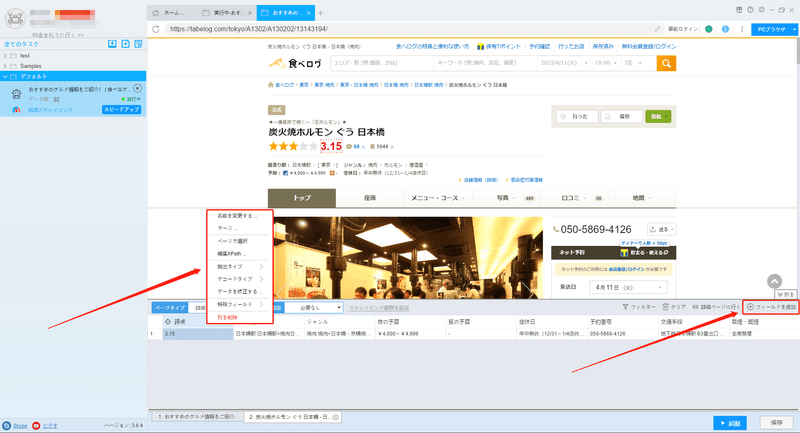
Task: Click the フィールドを追加 button
Action: click(x=771, y=307)
